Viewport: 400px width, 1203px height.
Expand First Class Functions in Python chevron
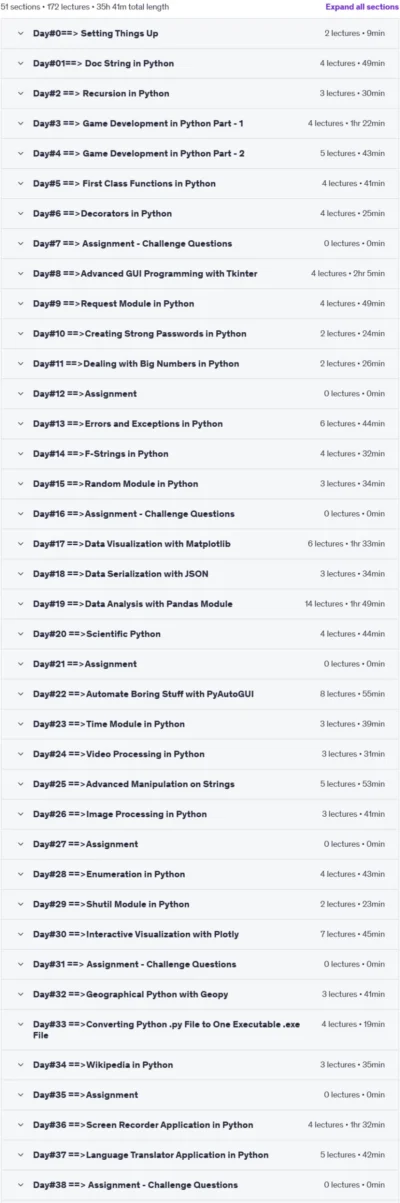[20, 183]
